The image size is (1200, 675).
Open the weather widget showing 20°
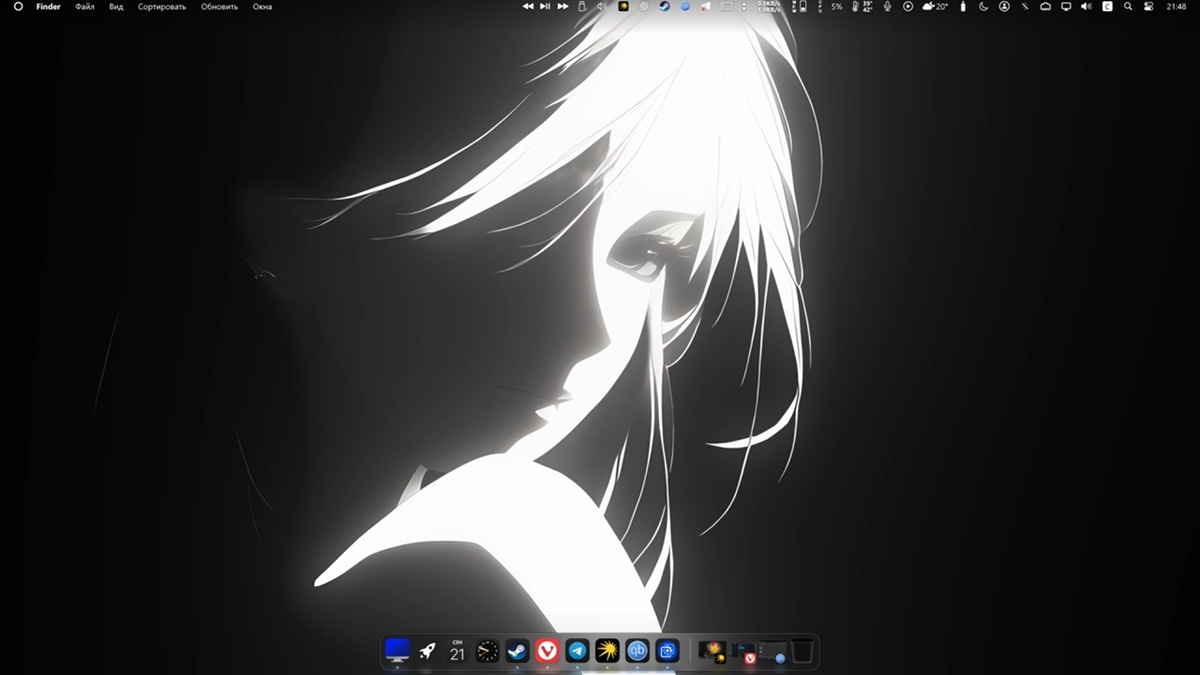tap(935, 6)
